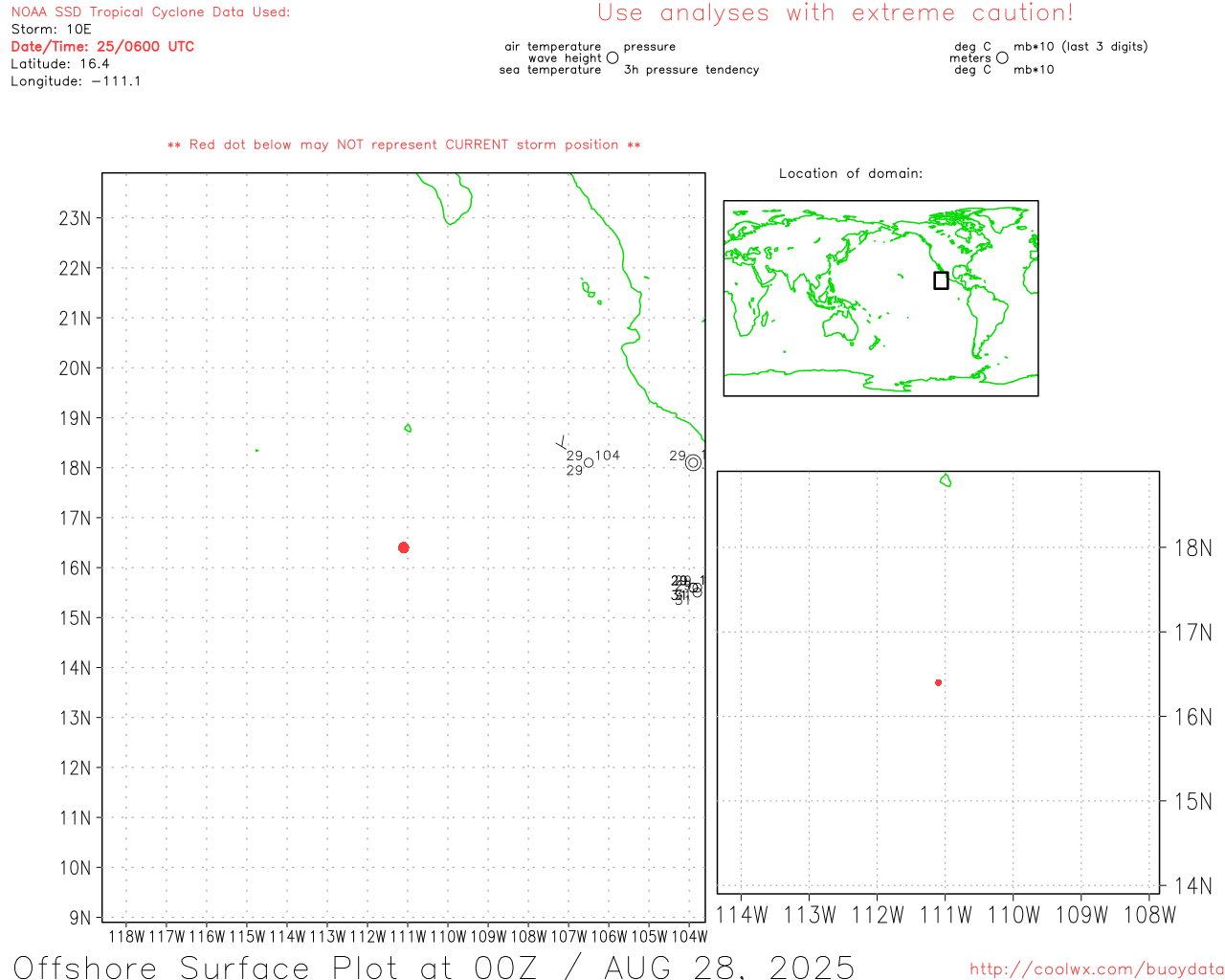Click the "115W" longitude label

pos(247,936)
